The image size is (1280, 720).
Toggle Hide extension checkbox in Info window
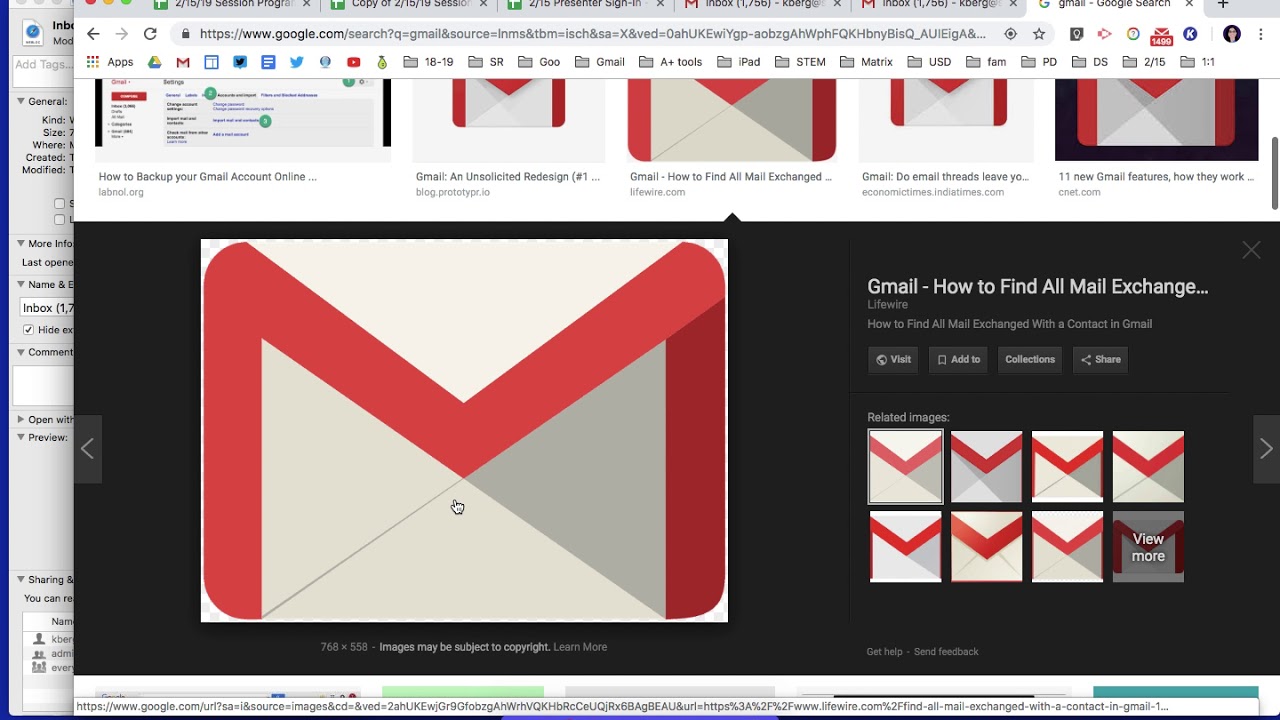pyautogui.click(x=28, y=330)
